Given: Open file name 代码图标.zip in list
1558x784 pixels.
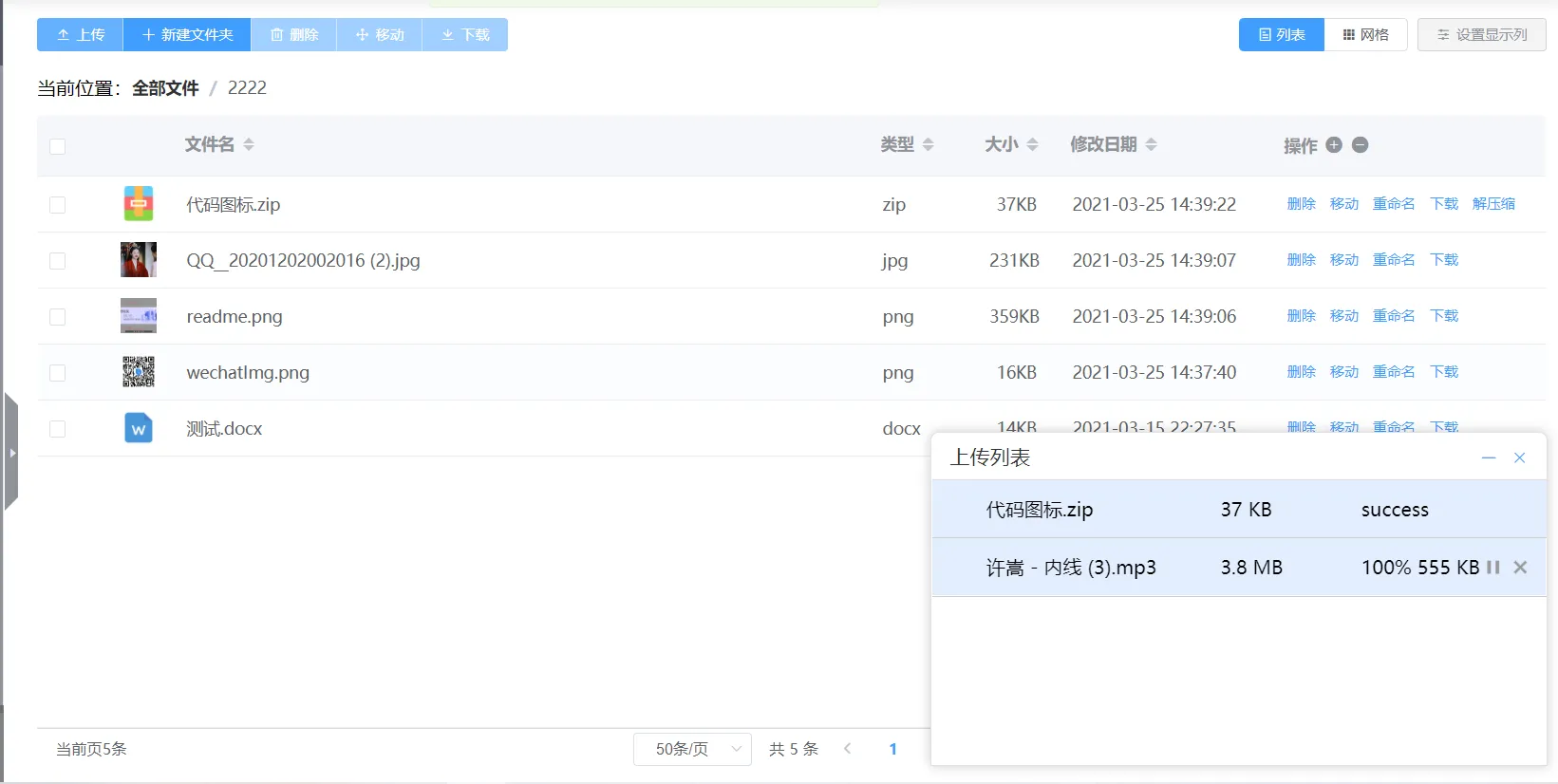Looking at the screenshot, I should (x=234, y=205).
